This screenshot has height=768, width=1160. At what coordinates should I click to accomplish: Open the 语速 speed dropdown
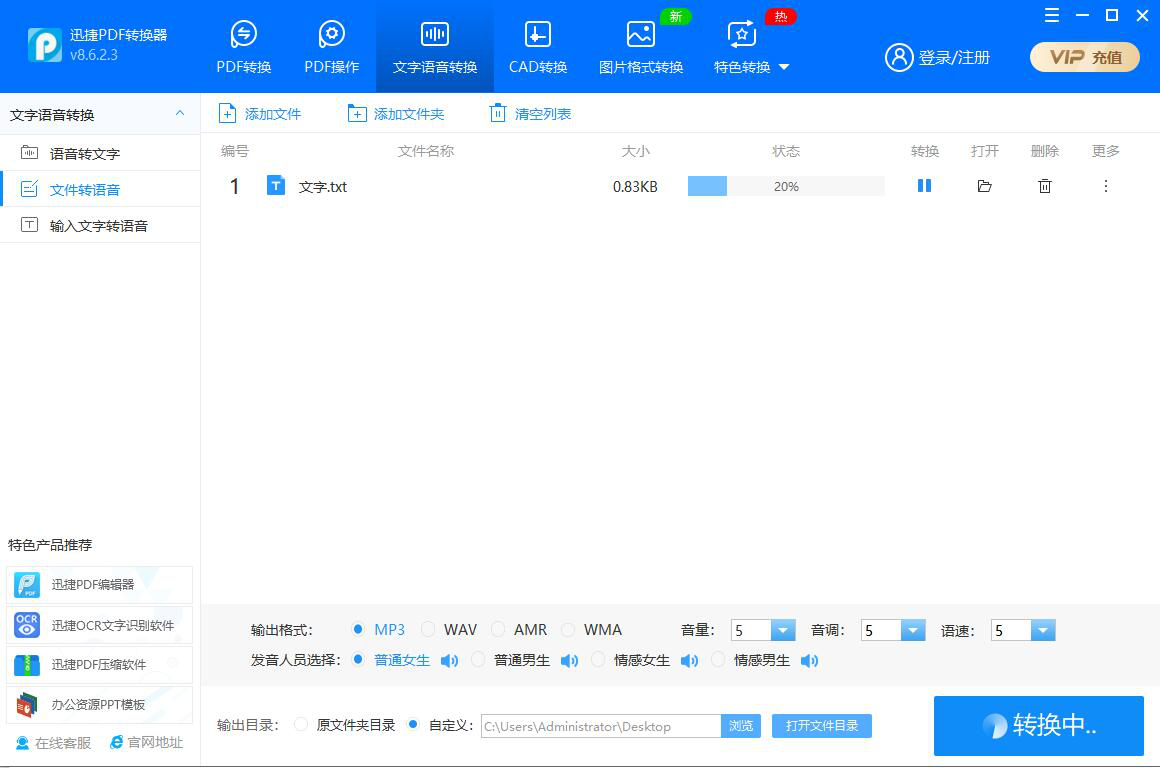[x=1043, y=630]
